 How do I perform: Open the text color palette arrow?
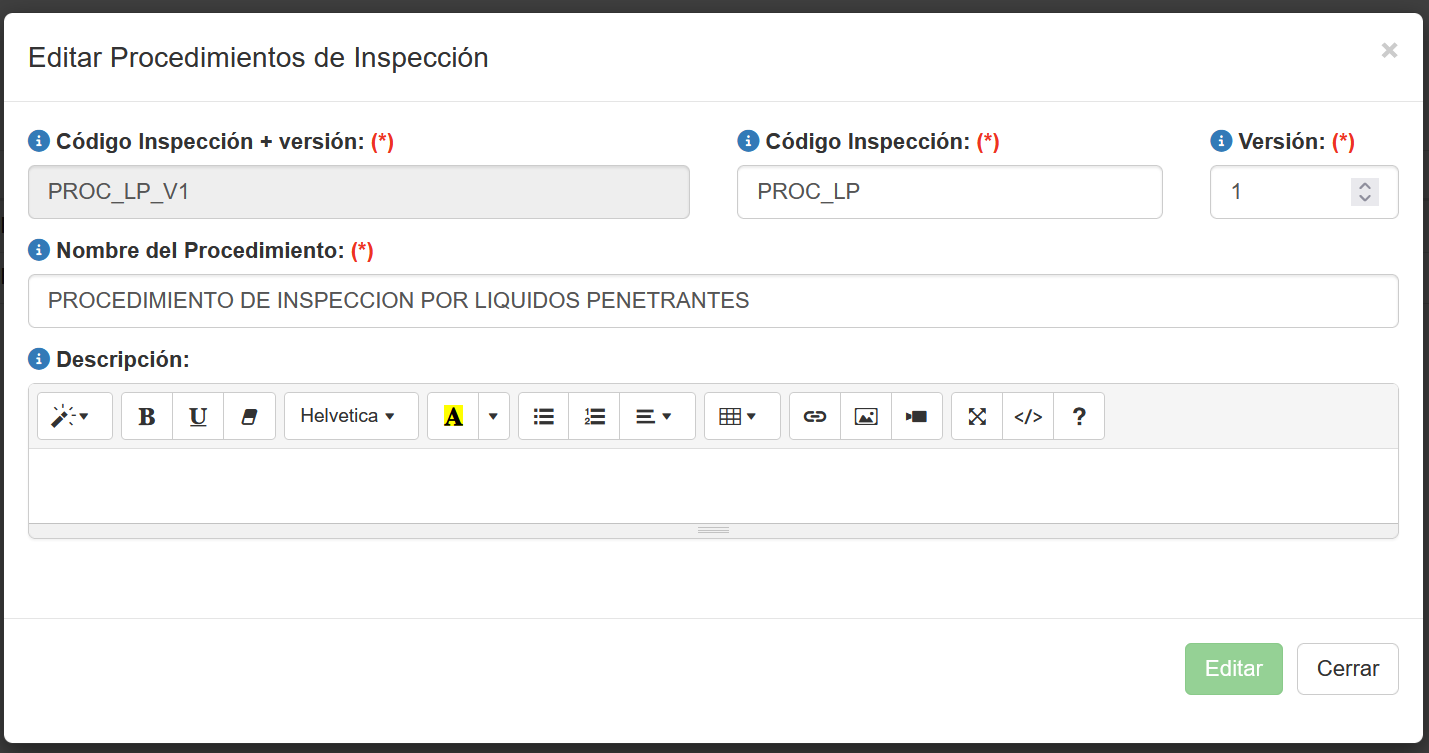[x=493, y=416]
